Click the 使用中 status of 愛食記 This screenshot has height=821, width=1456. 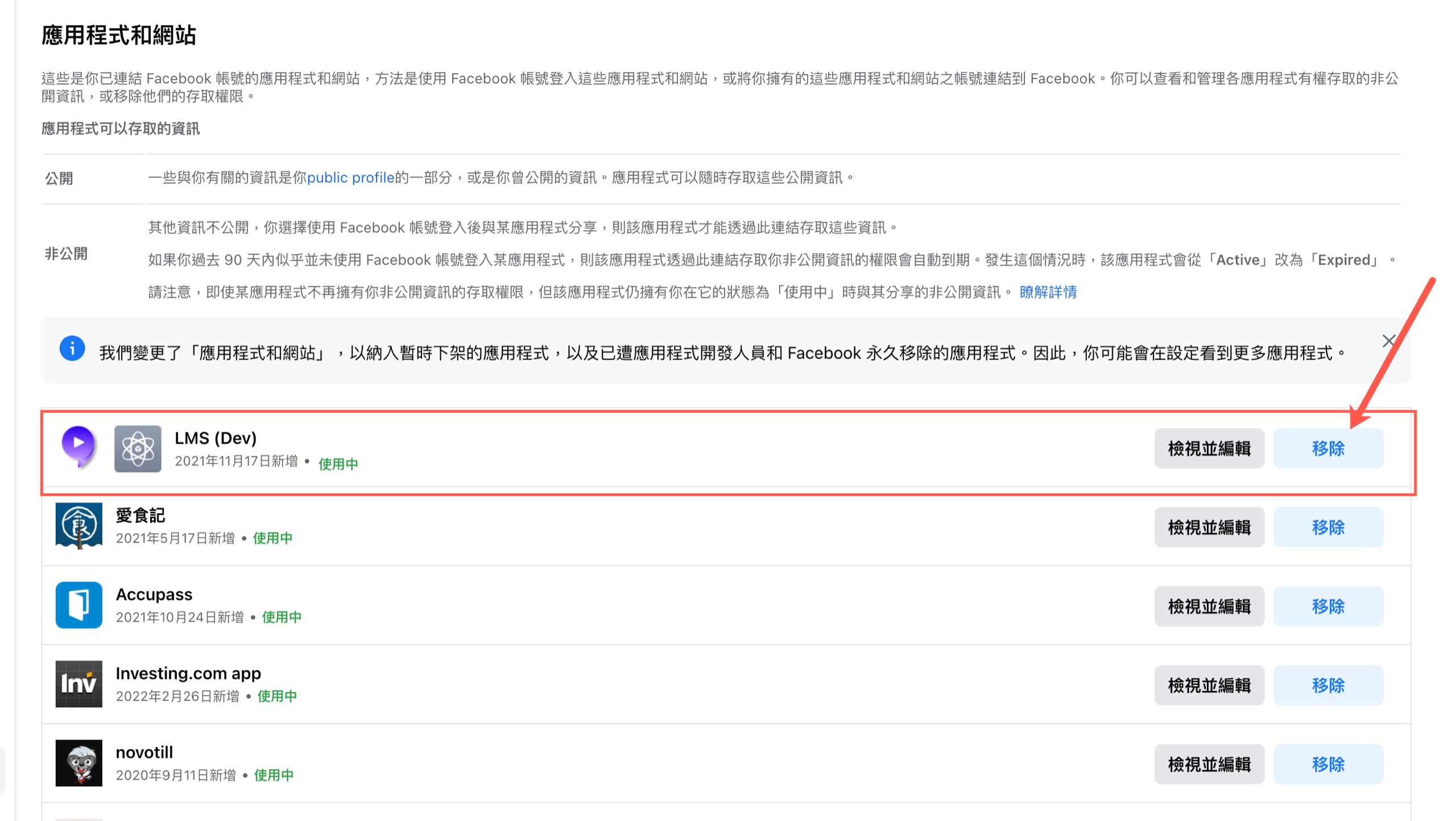point(273,538)
